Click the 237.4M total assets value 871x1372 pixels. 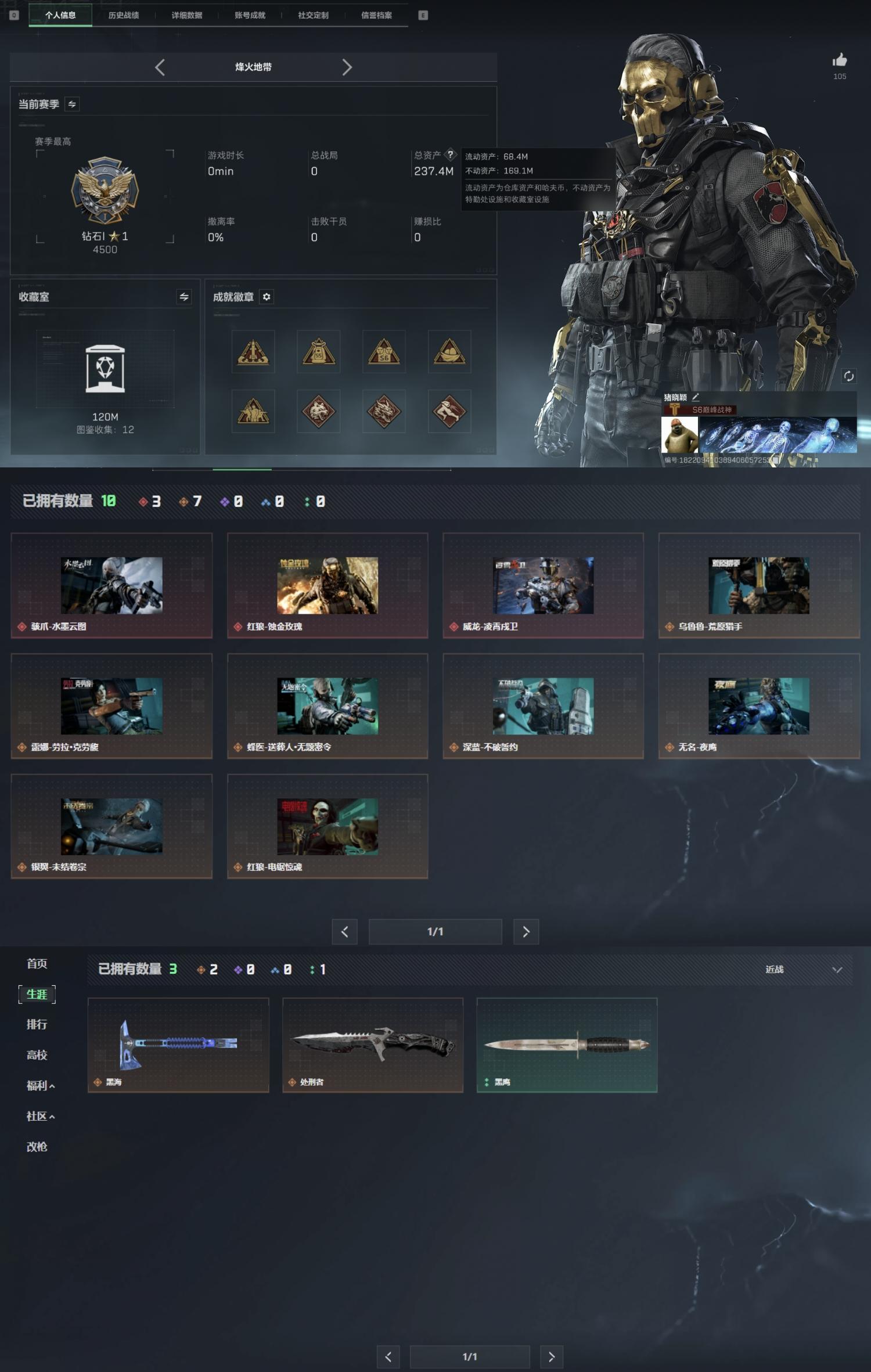[x=434, y=171]
